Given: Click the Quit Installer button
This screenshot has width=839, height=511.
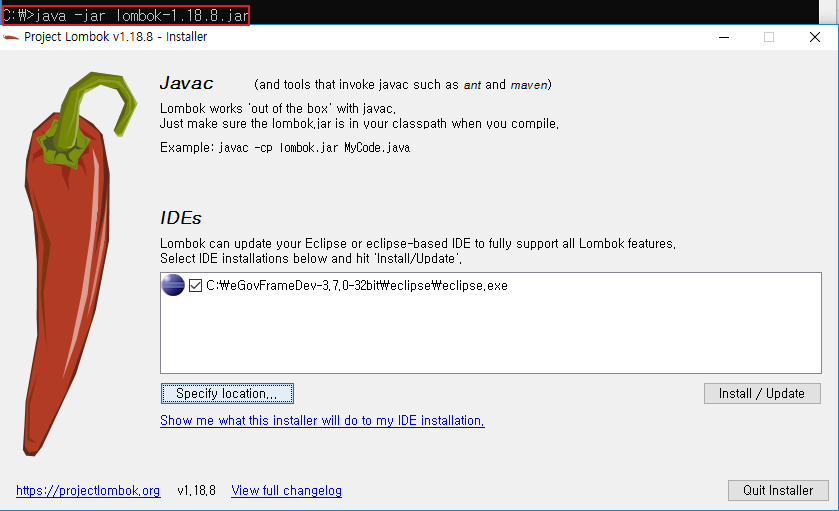Looking at the screenshot, I should pos(777,490).
